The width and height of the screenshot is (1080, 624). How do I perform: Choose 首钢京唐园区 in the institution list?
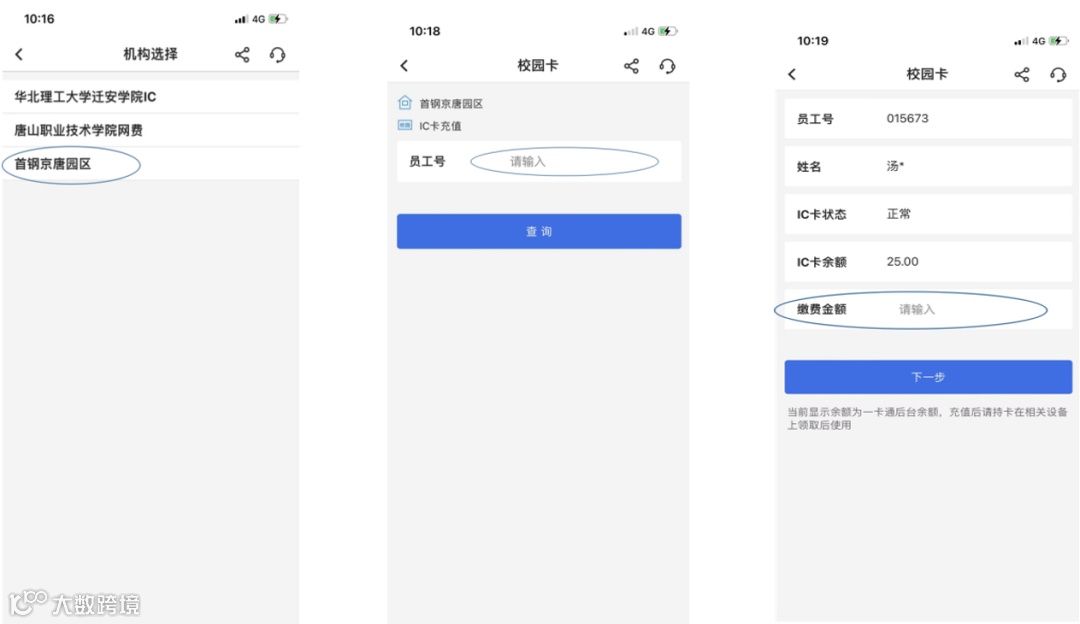(151, 163)
